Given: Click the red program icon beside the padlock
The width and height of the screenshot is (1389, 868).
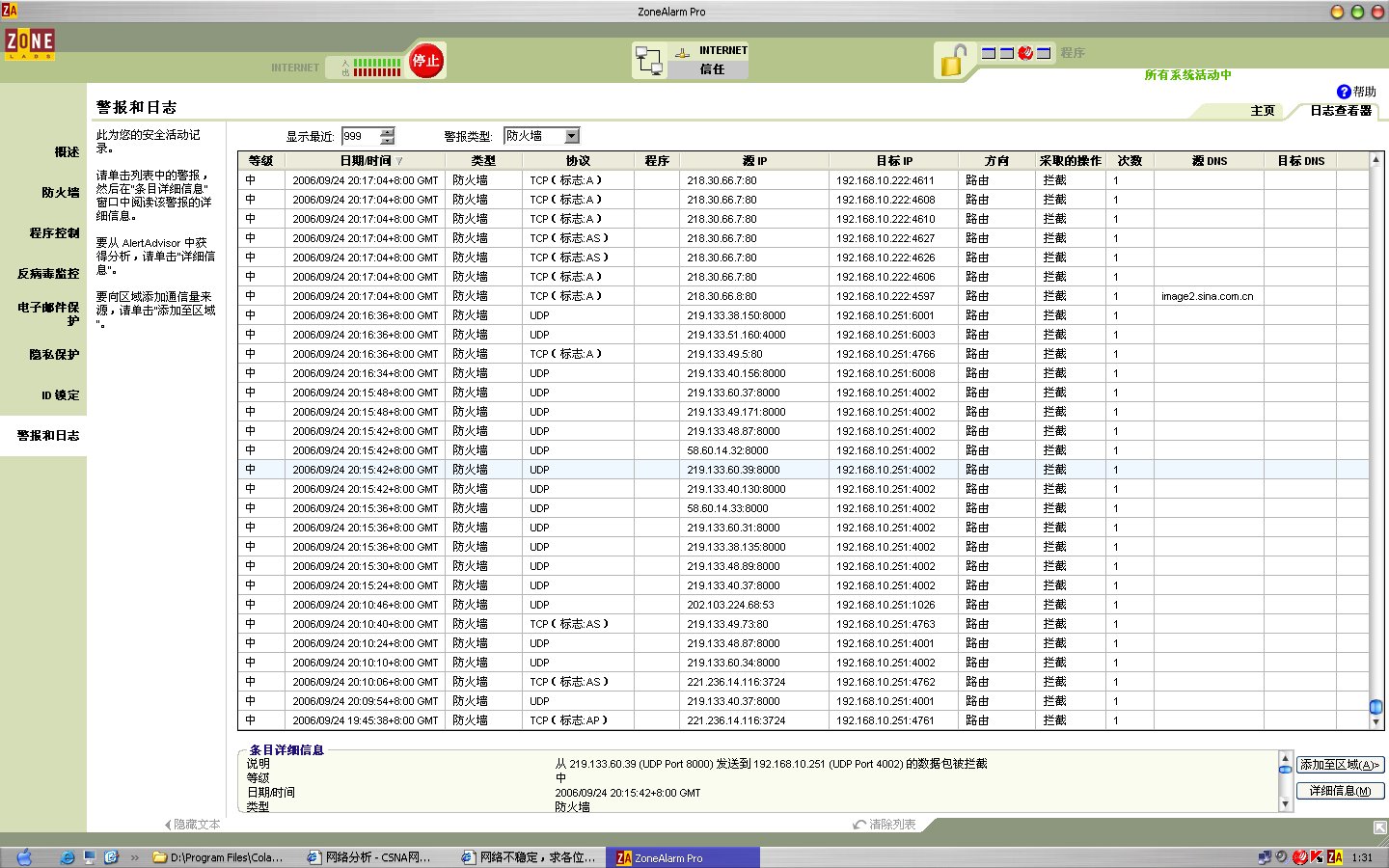Looking at the screenshot, I should point(1025,53).
